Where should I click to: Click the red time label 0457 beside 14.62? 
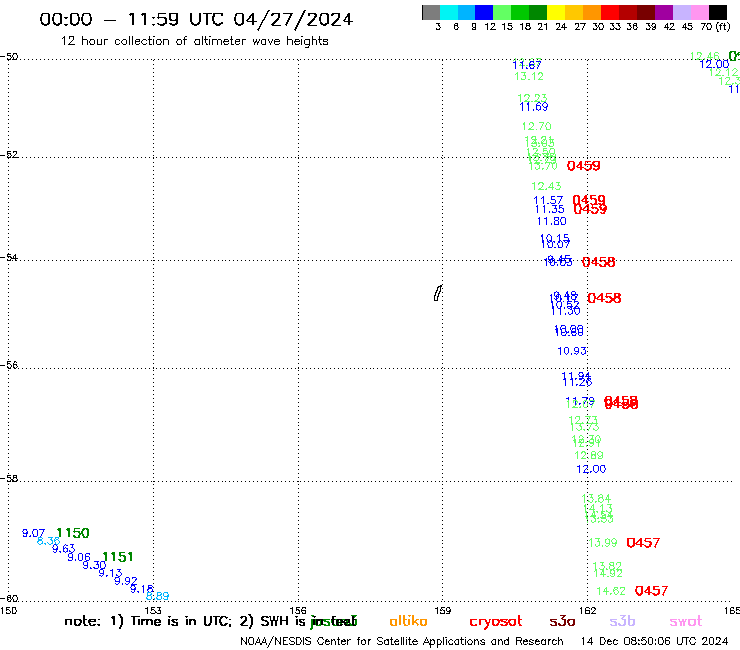click(x=651, y=591)
